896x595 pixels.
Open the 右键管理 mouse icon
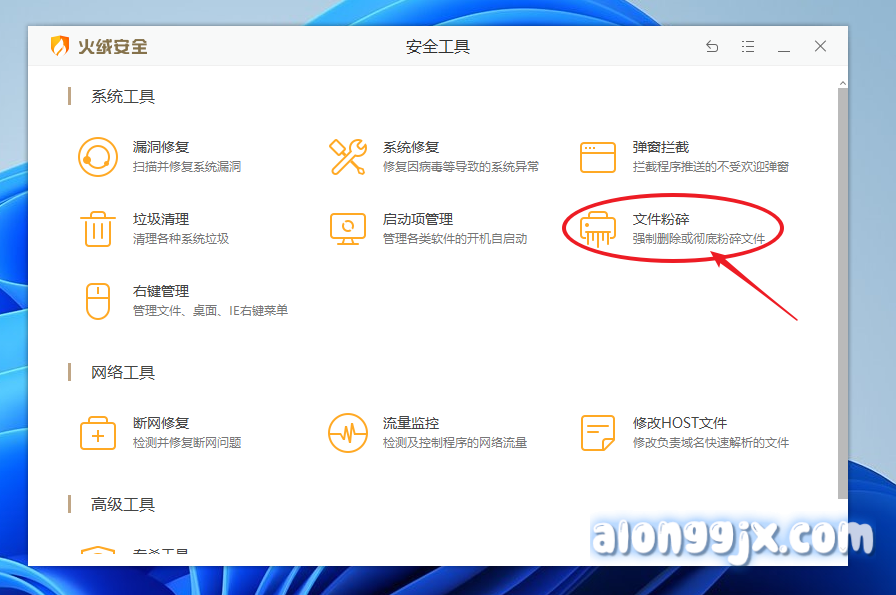98,301
